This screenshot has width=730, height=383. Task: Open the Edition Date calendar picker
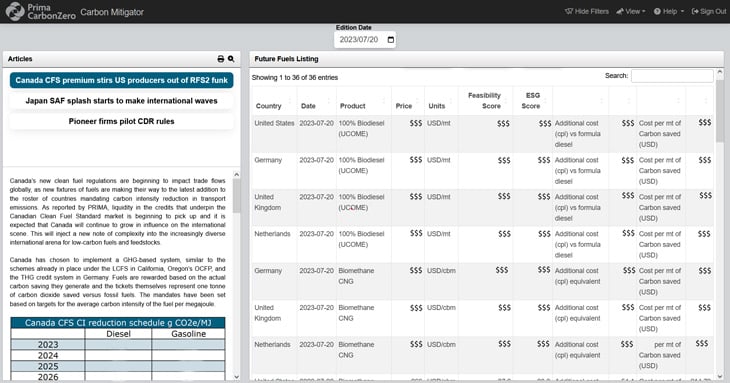point(391,40)
